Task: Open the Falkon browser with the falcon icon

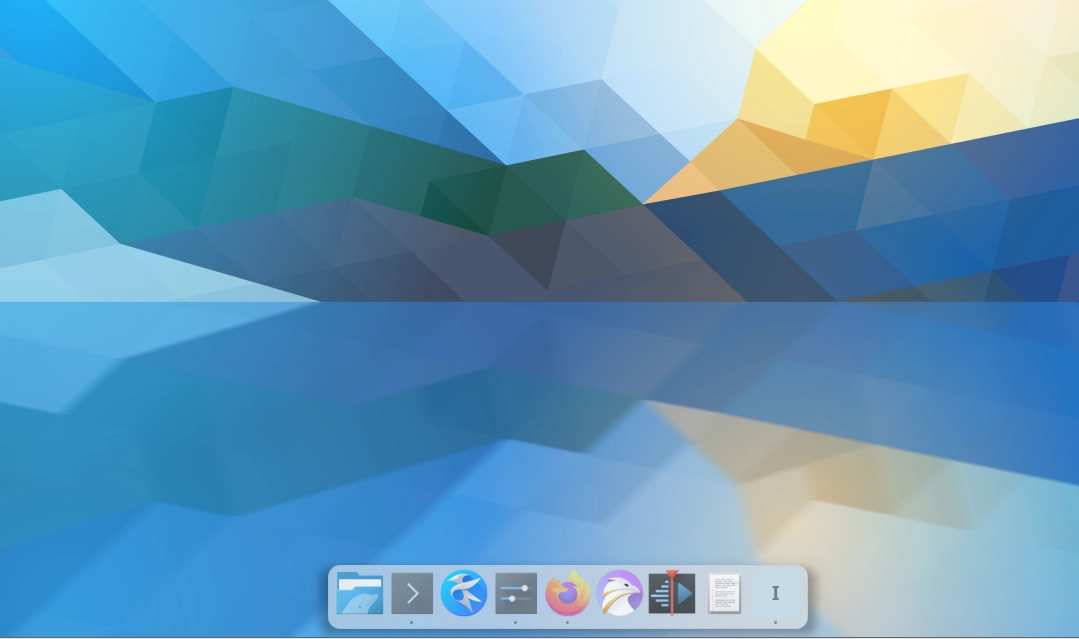Action: (620, 594)
